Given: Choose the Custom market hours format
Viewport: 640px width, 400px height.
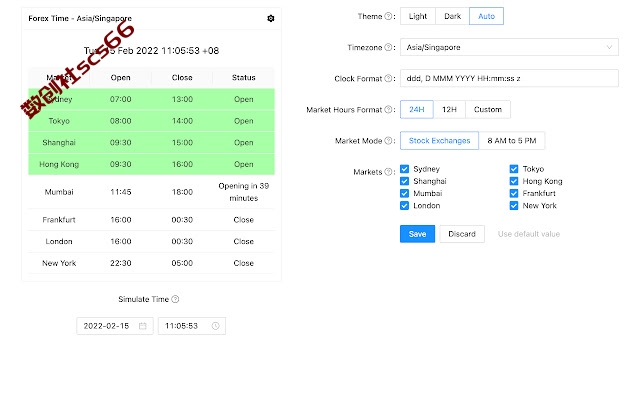Looking at the screenshot, I should [x=488, y=109].
